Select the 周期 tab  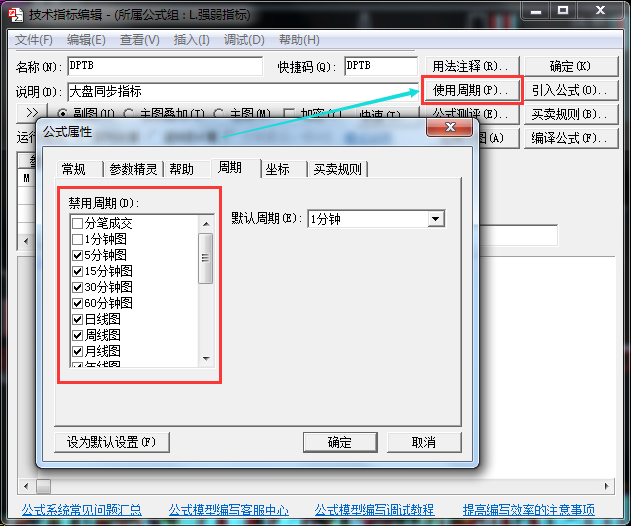(x=236, y=167)
